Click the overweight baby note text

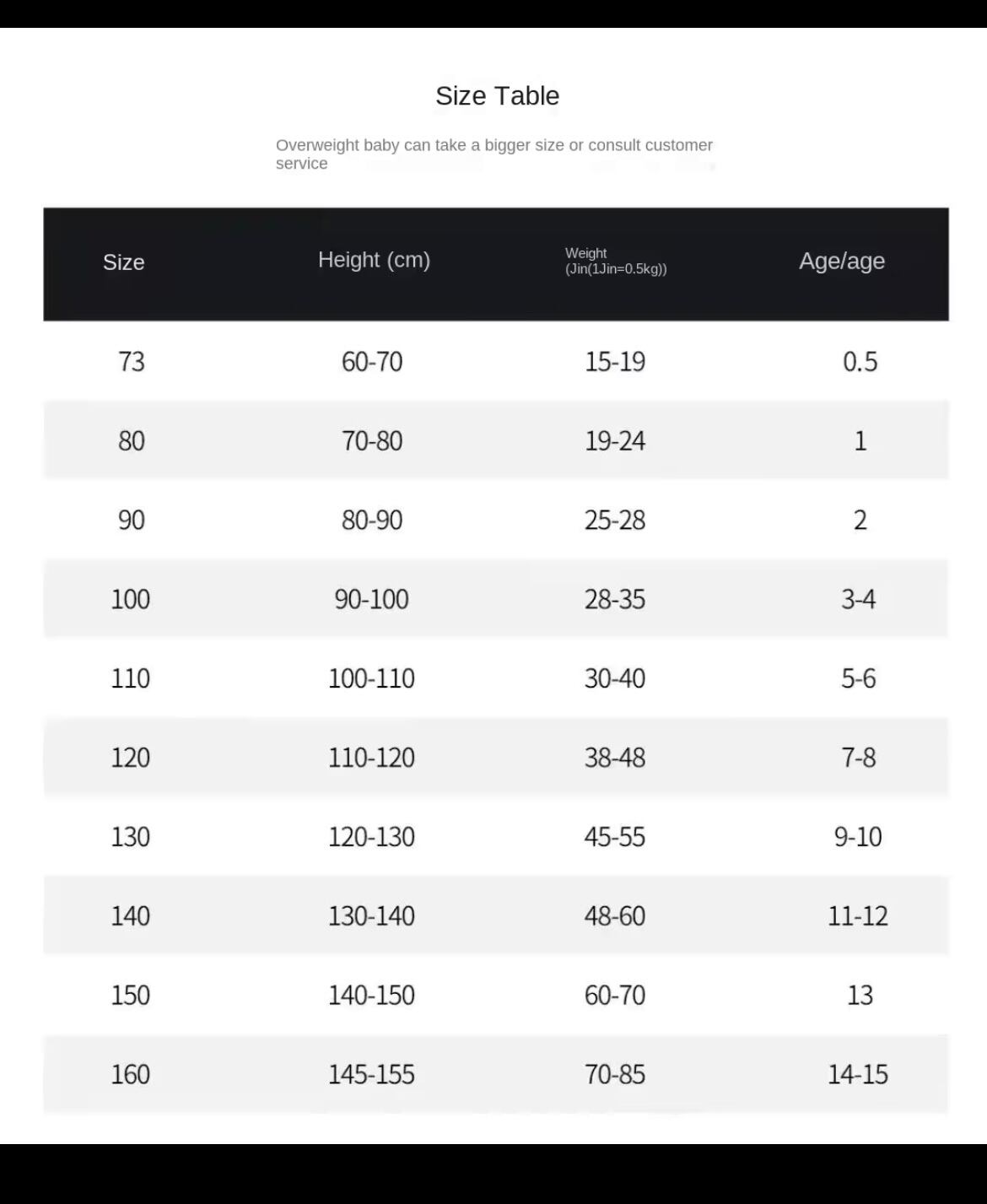tap(493, 154)
